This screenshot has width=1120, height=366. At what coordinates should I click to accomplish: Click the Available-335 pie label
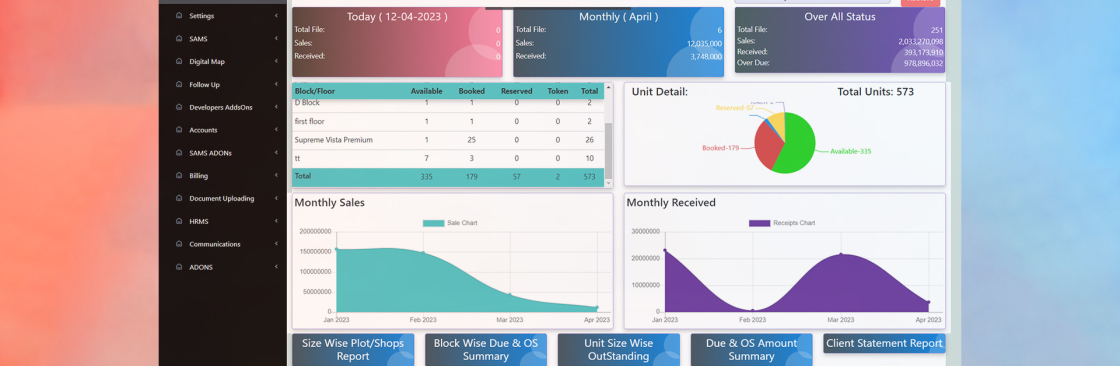coord(851,152)
